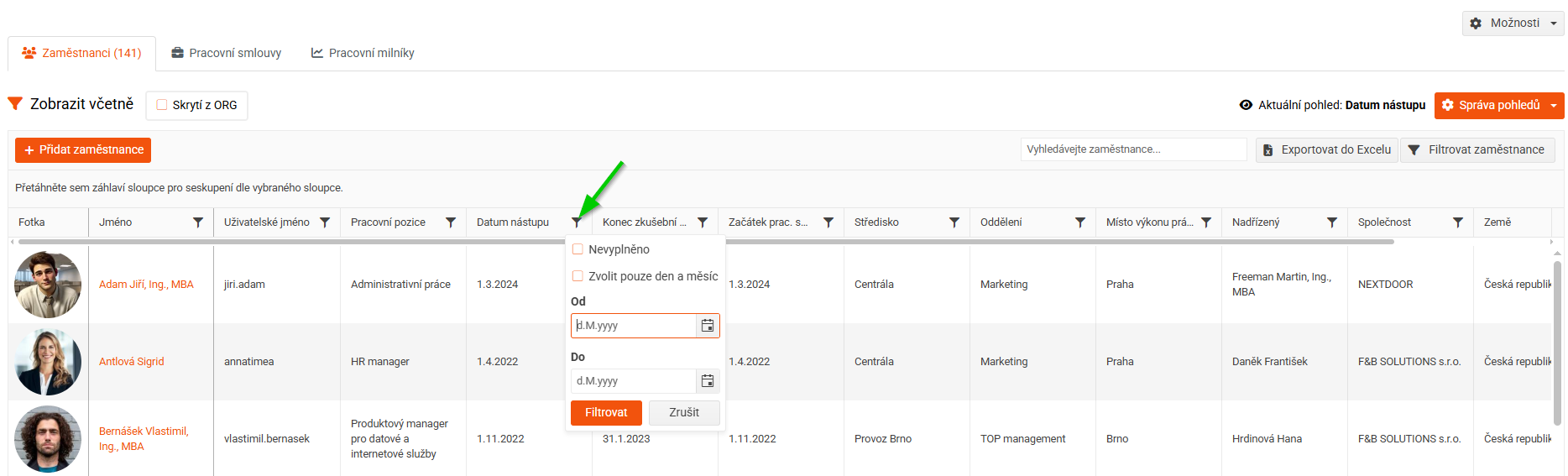Click the horizontal scrollbar under column headers

[705, 242]
